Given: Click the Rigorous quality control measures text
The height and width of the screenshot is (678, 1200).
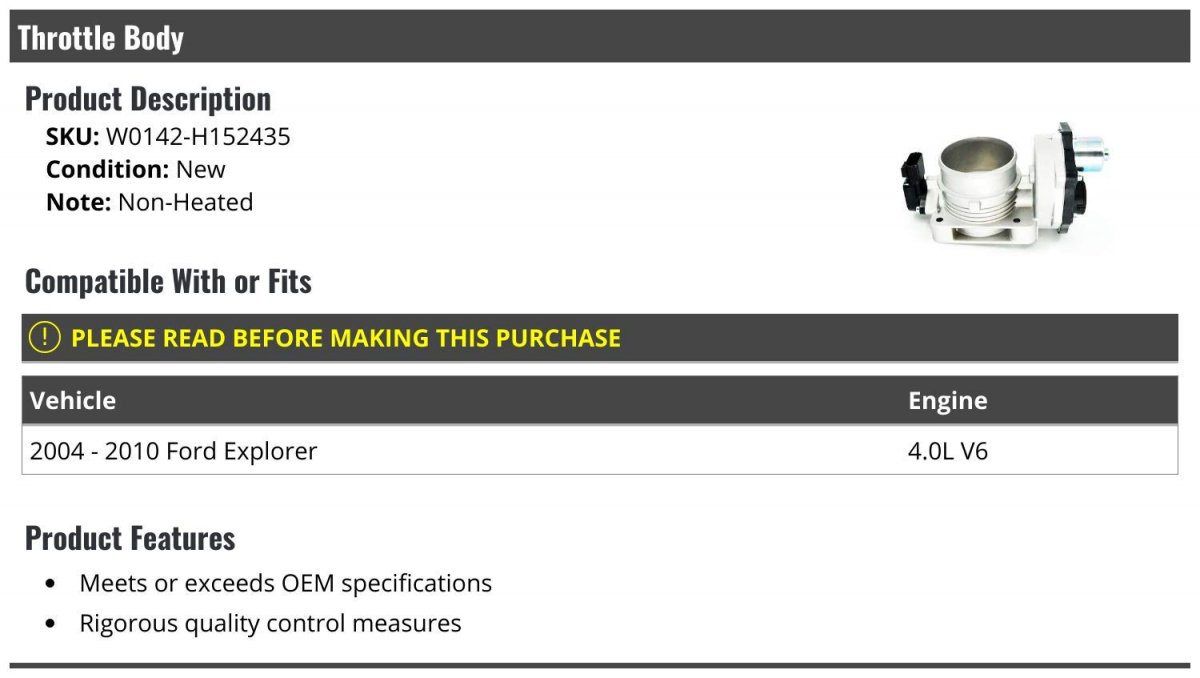Looking at the screenshot, I should pyautogui.click(x=270, y=624).
